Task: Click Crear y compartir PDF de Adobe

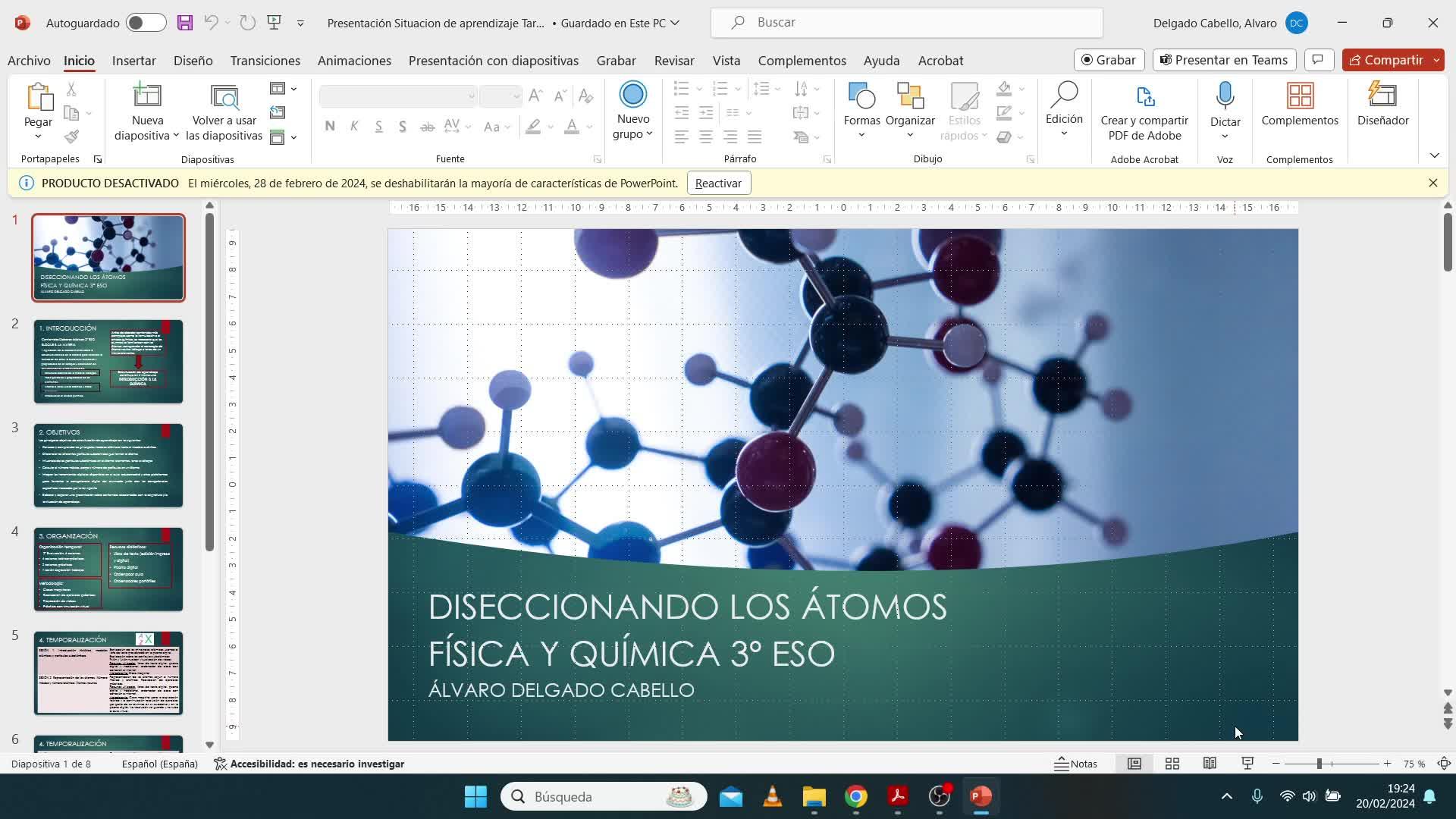Action: click(1144, 112)
